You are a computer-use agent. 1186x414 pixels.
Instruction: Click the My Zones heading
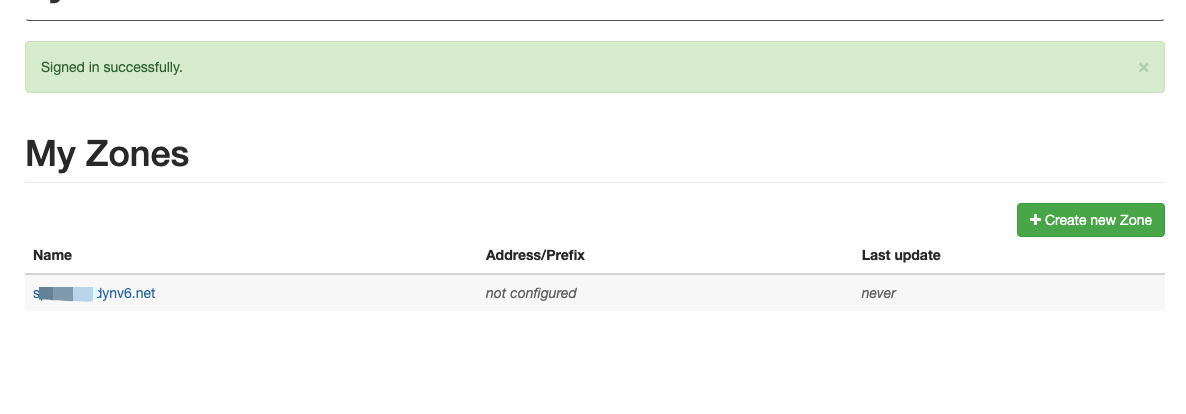[x=107, y=154]
